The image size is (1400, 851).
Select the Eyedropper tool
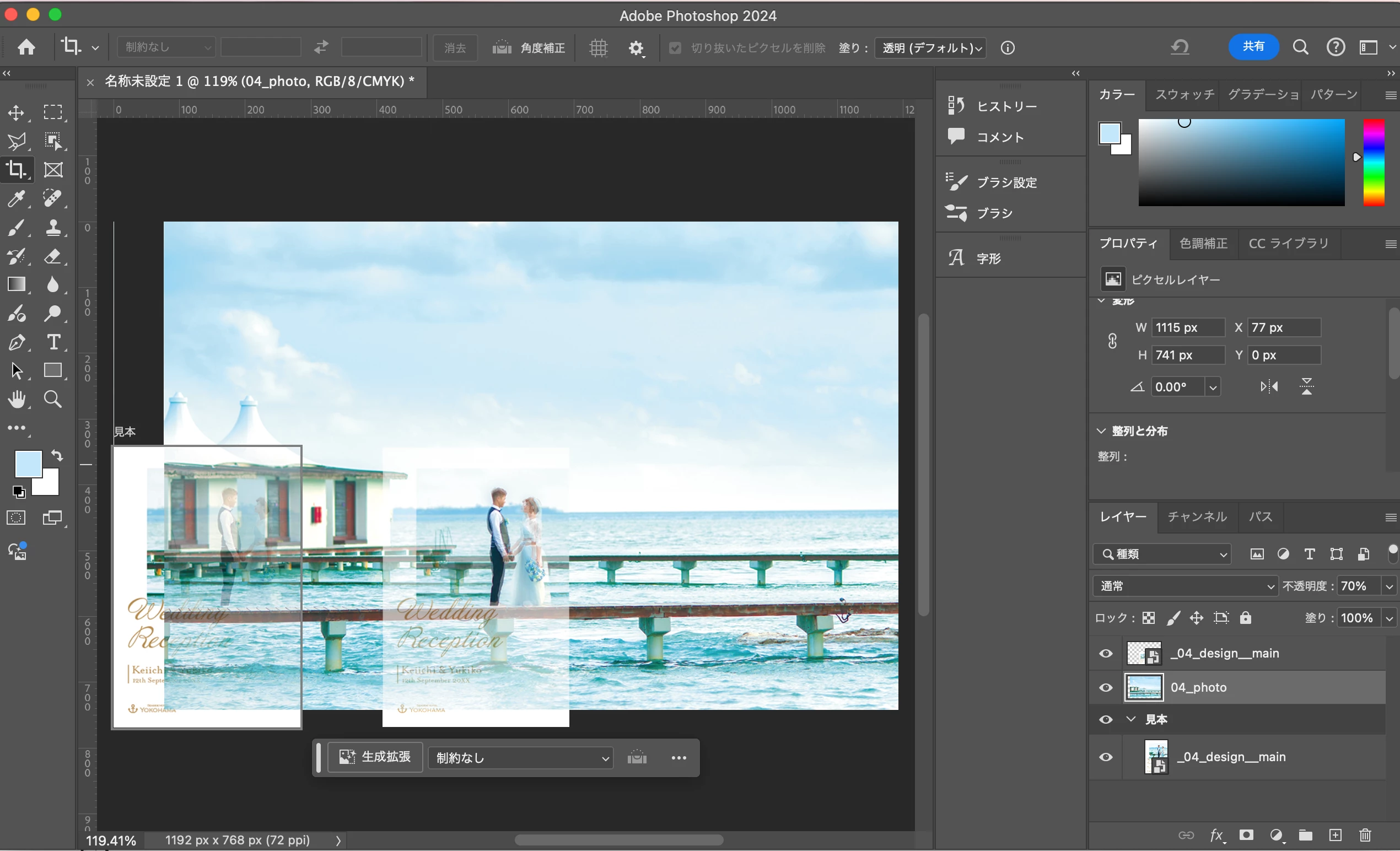[16, 198]
